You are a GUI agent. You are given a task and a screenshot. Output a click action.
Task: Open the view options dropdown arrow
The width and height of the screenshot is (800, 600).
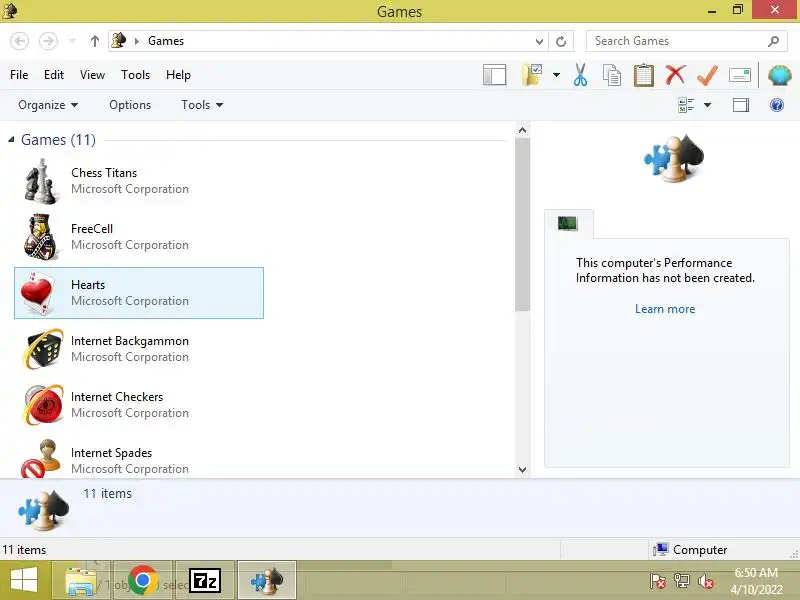click(x=707, y=105)
